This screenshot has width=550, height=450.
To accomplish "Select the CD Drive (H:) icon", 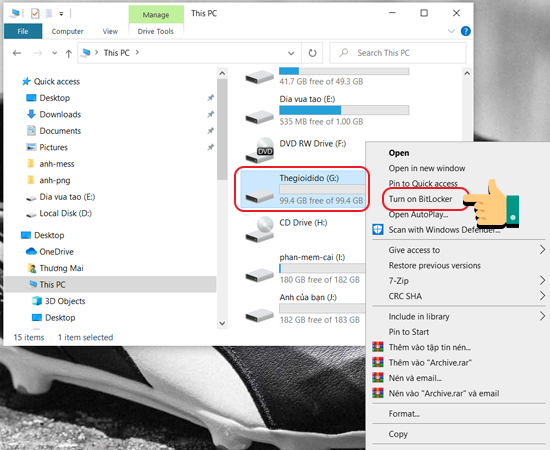I will 260,230.
